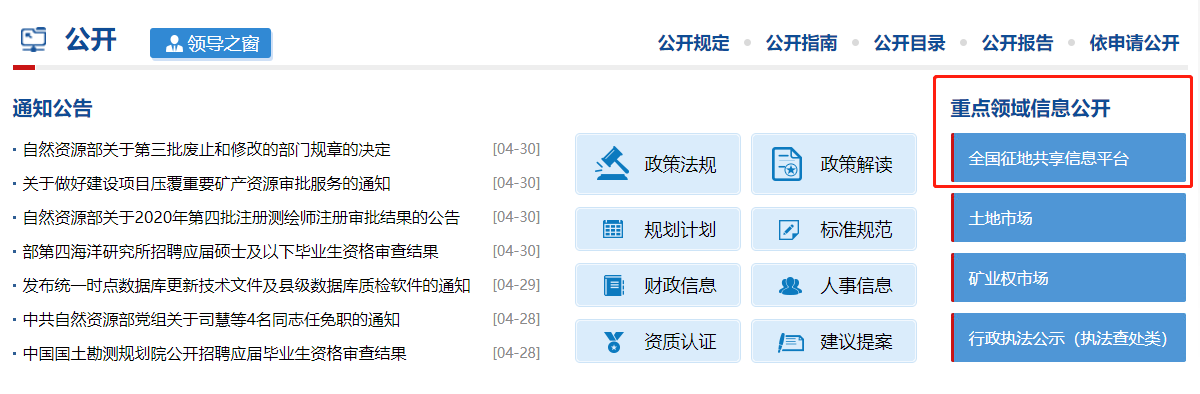Go to 公开指南 tab
This screenshot has width=1200, height=394.
coord(801,43)
